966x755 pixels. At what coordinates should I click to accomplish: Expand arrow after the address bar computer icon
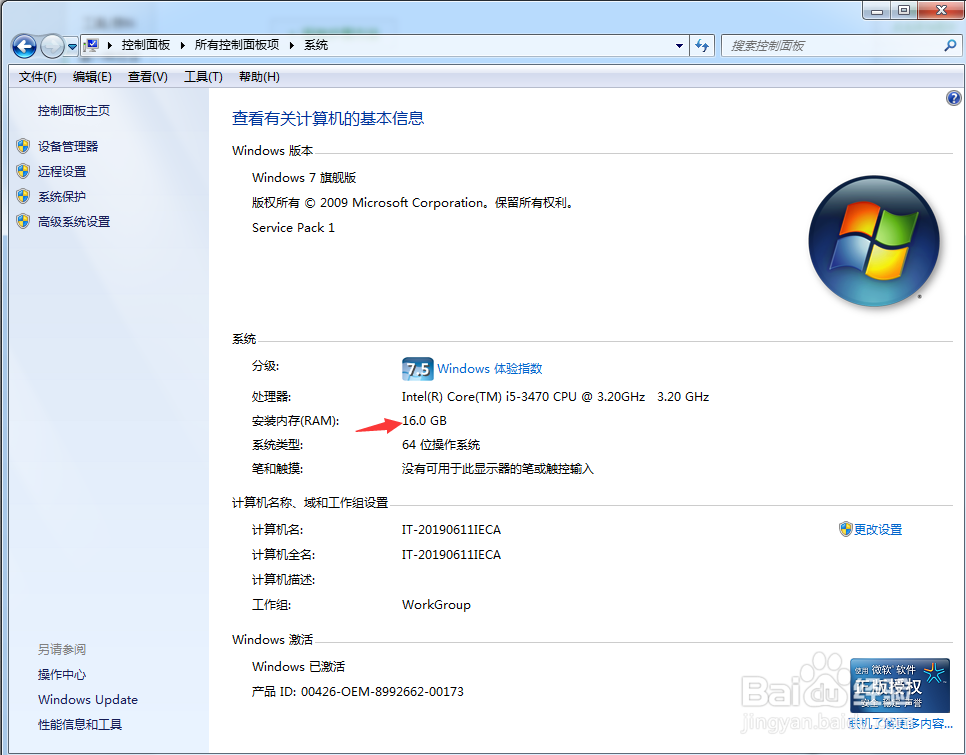(110, 45)
